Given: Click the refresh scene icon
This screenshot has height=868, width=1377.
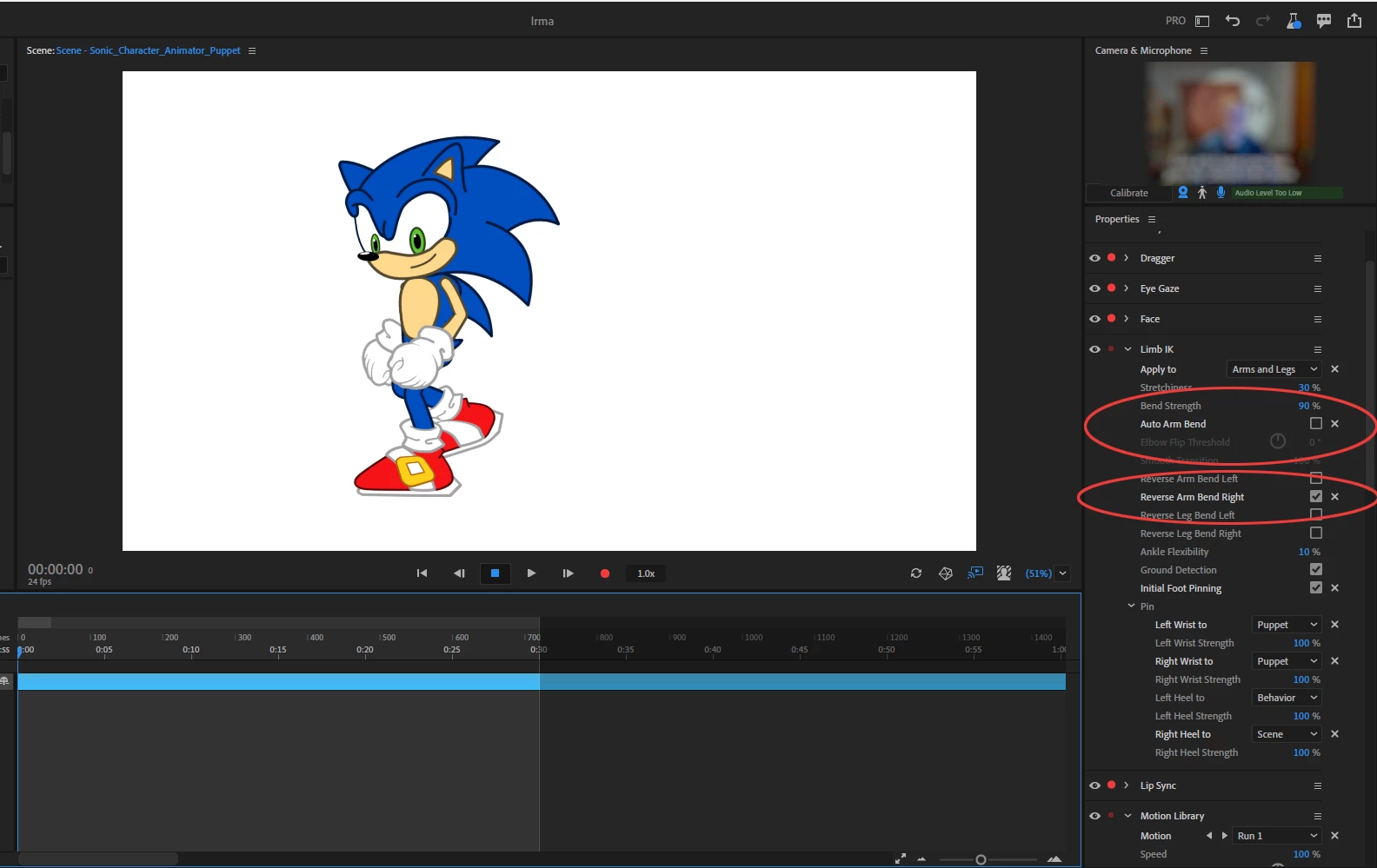Looking at the screenshot, I should pos(916,573).
